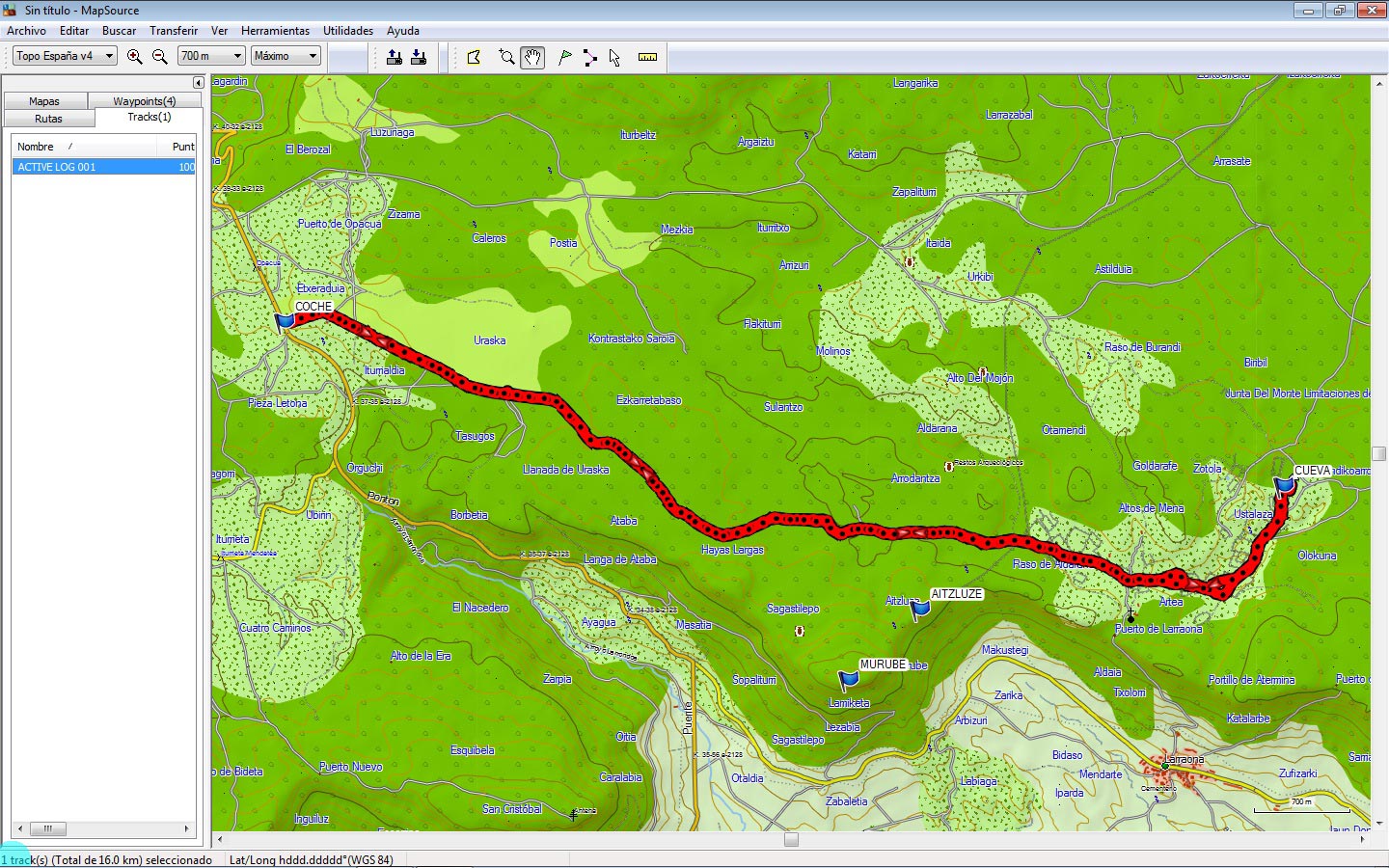Click the map's vertical scrollbar thumb
The height and width of the screenshot is (868, 1389).
pos(1378,454)
